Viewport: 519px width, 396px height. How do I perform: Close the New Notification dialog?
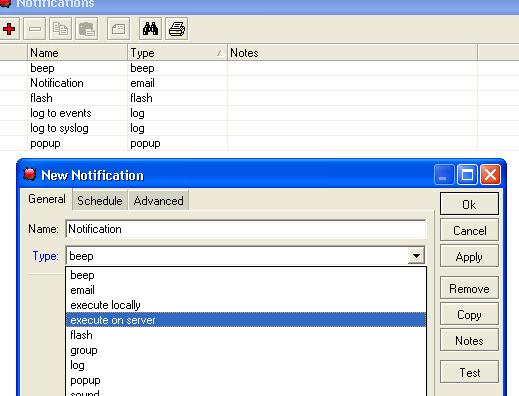[490, 174]
